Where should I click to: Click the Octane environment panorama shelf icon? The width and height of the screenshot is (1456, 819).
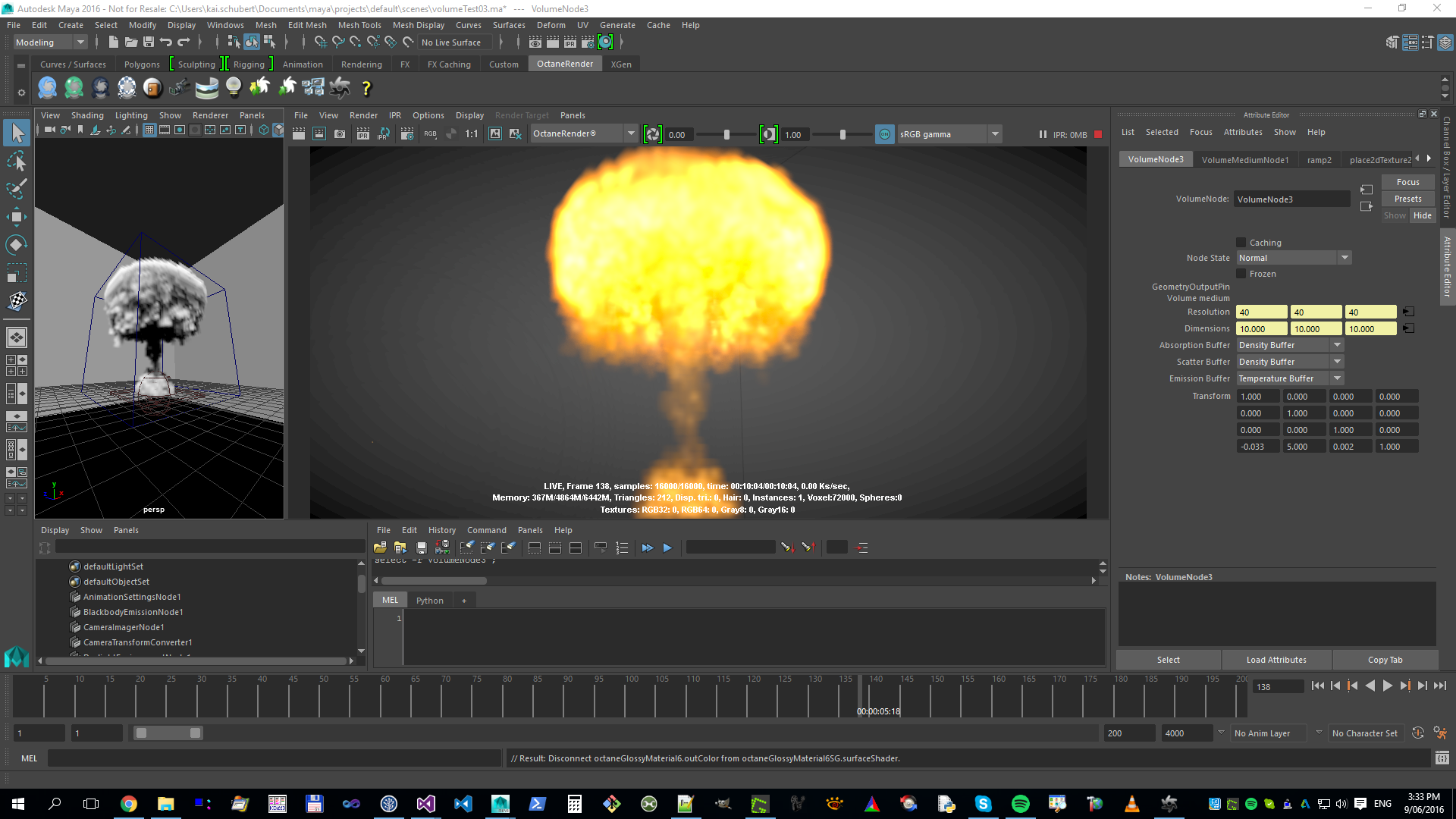click(206, 88)
